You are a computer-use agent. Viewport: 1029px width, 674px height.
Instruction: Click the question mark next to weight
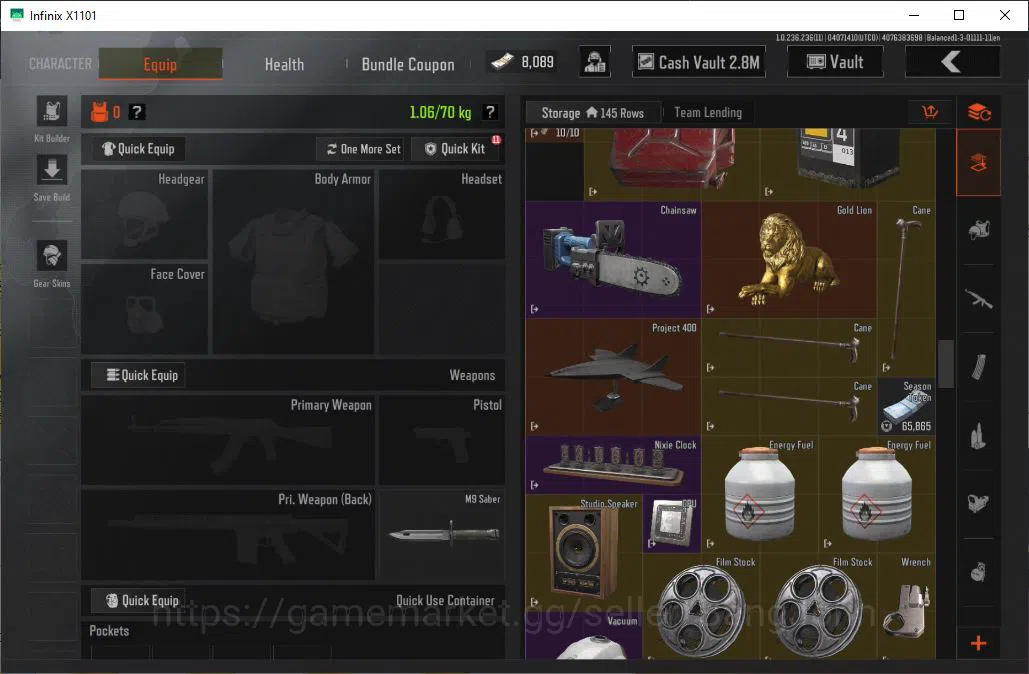(x=490, y=112)
